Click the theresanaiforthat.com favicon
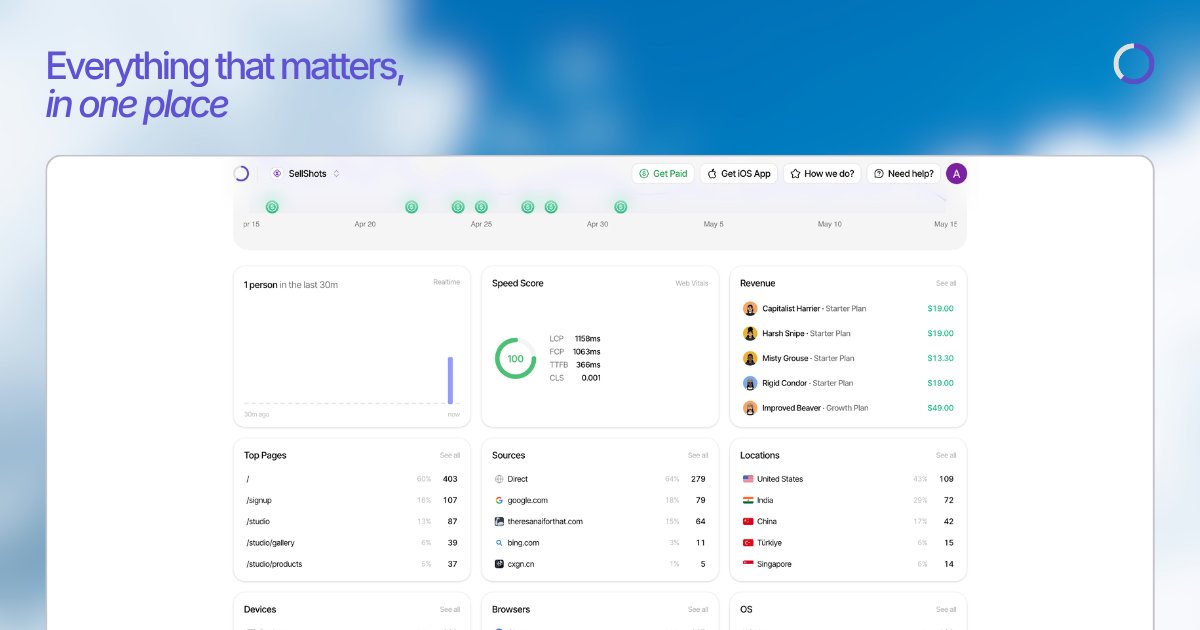The height and width of the screenshot is (630, 1200). tap(499, 521)
